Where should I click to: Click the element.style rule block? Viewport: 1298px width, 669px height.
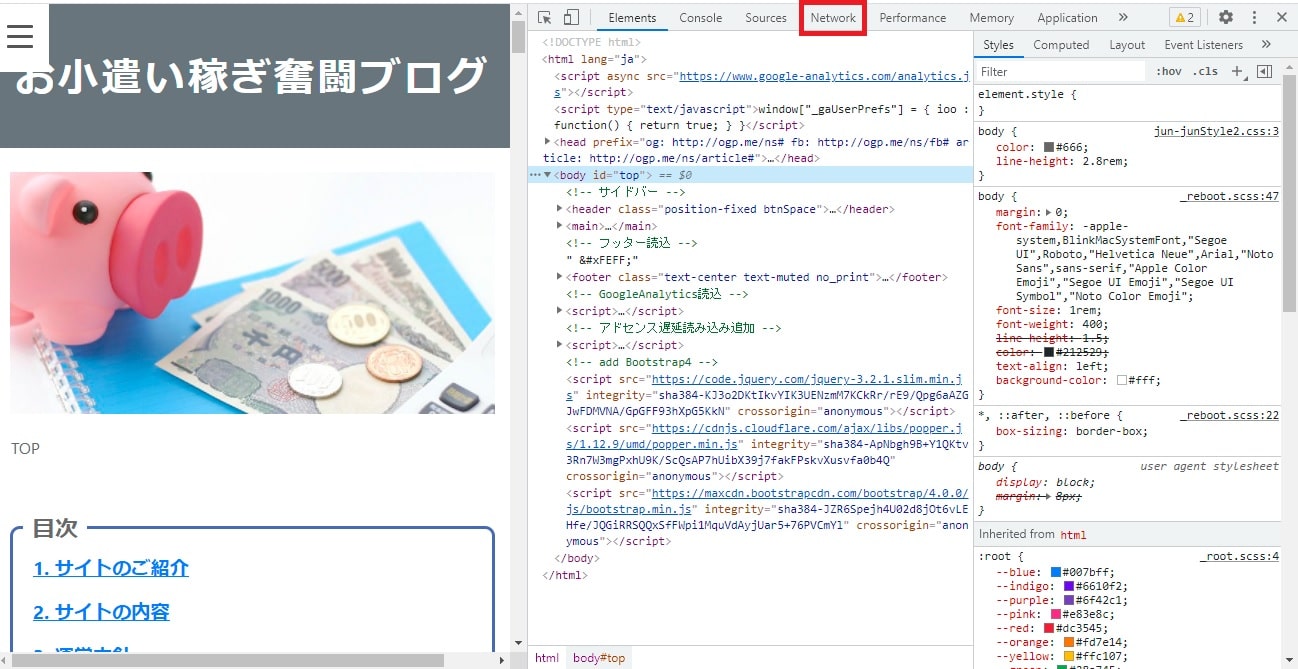(x=1127, y=102)
